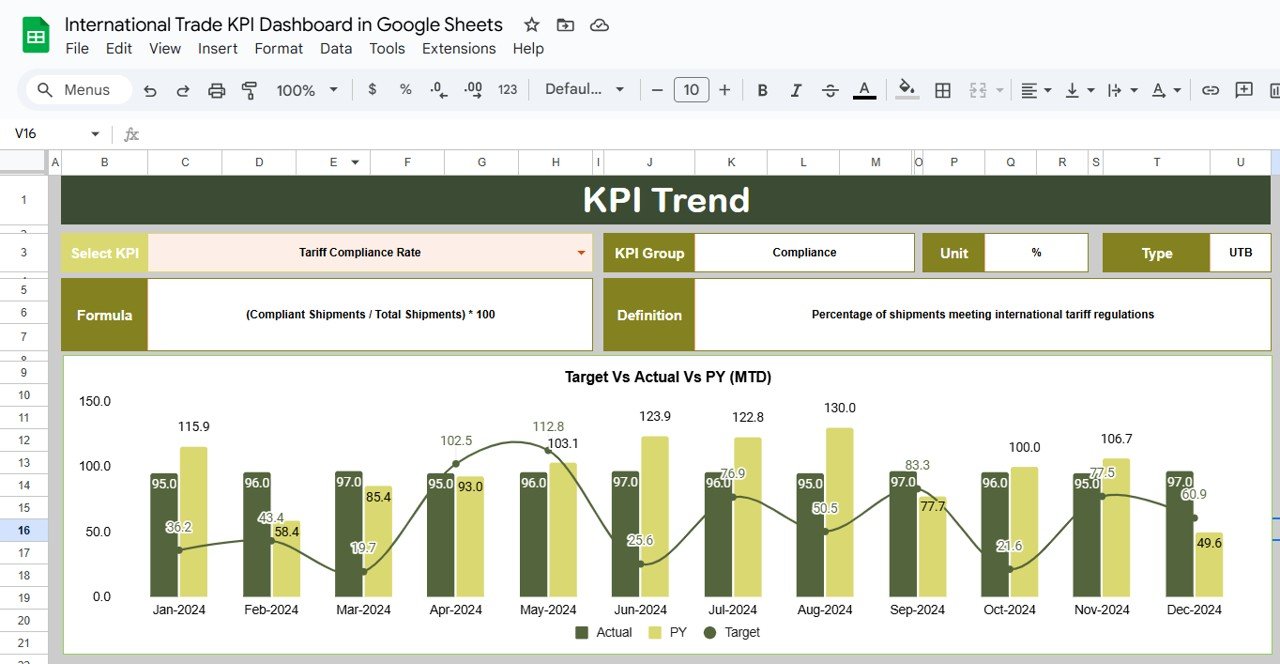Viewport: 1280px width, 664px height.
Task: Open the horizontal align dropdown
Action: pyautogui.click(x=1036, y=90)
